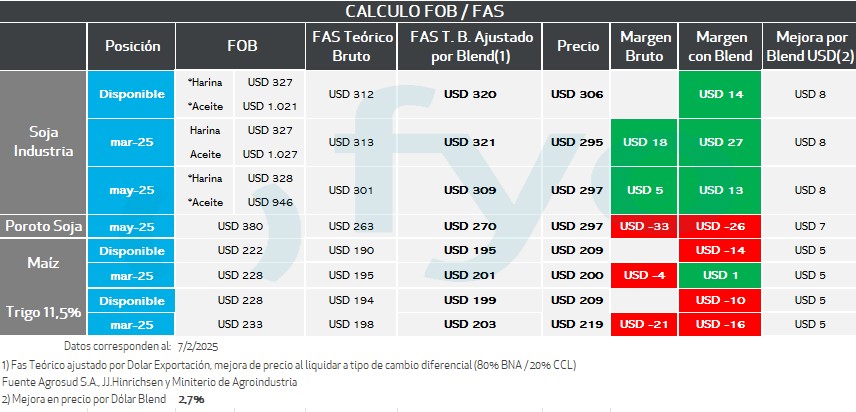Click the 2,7% Dólar Blend value
This screenshot has width=856, height=412.
191,400
